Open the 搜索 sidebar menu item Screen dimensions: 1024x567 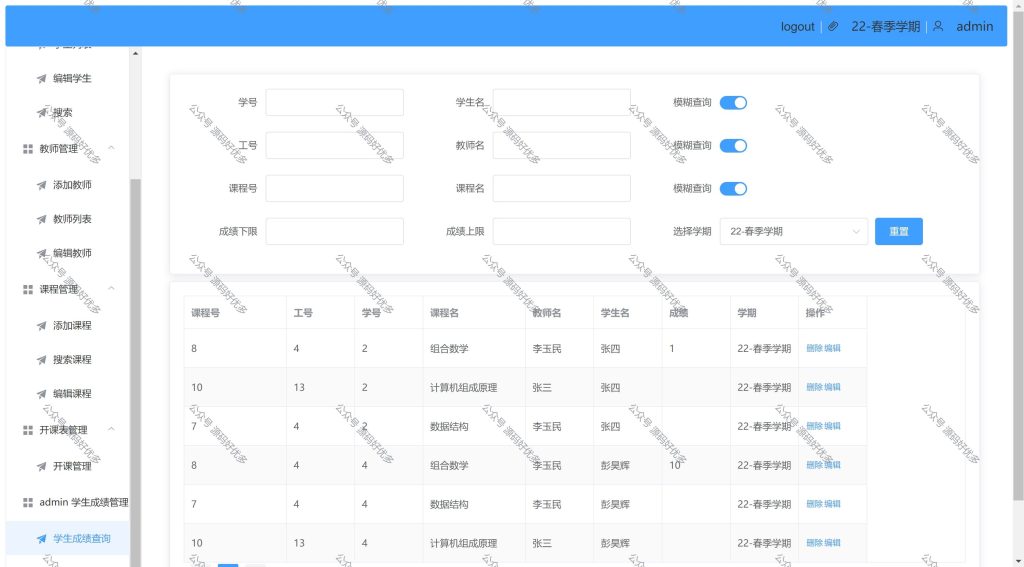68,112
